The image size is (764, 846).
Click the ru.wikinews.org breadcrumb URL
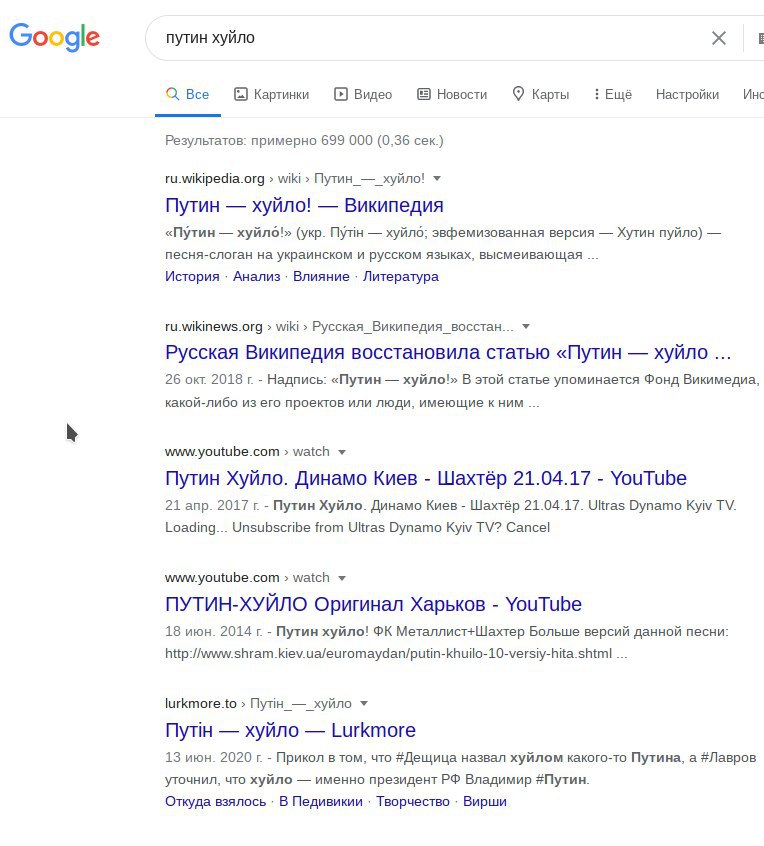coord(339,326)
